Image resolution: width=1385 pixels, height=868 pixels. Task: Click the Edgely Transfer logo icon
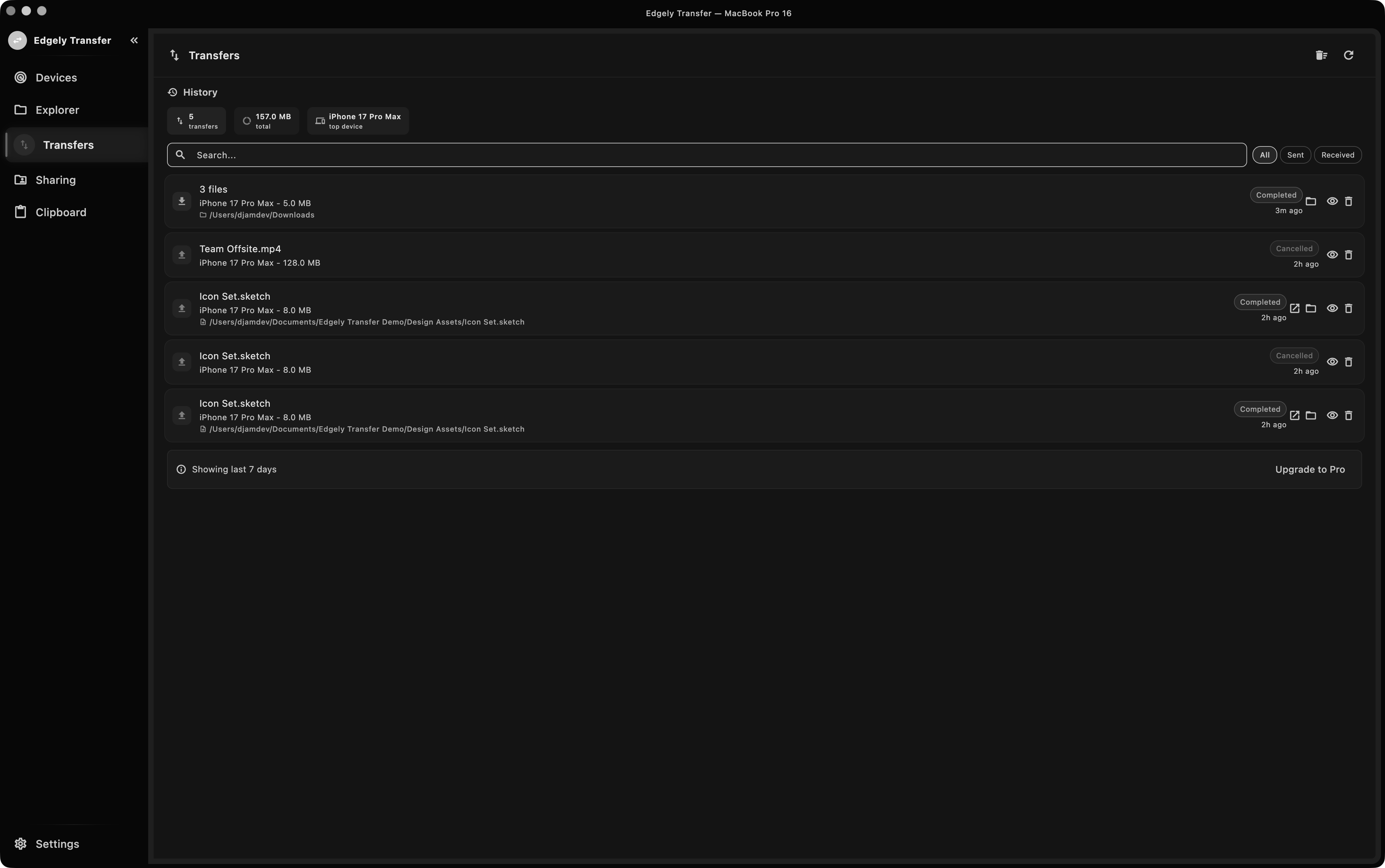17,40
